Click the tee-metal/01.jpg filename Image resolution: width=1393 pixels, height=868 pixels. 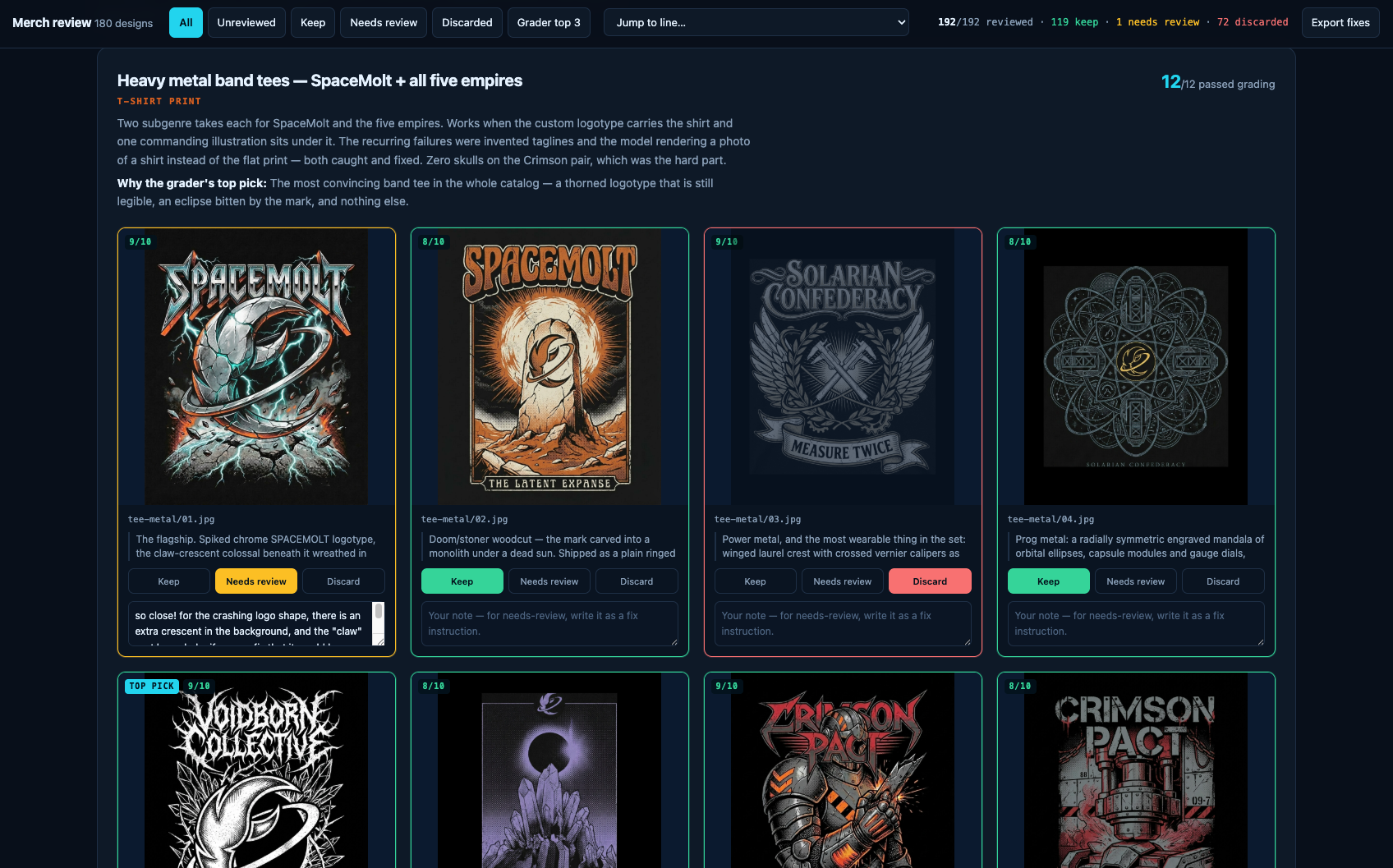click(x=171, y=519)
